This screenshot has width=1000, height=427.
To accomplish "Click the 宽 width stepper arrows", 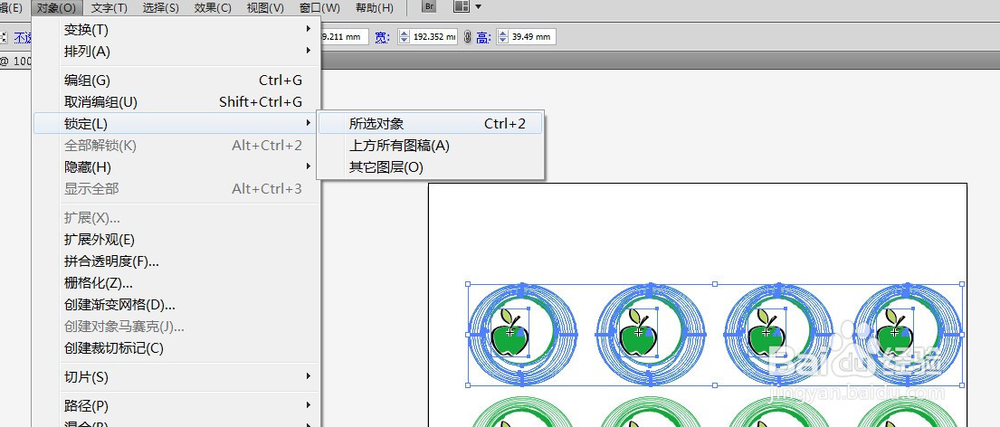I will [x=404, y=37].
